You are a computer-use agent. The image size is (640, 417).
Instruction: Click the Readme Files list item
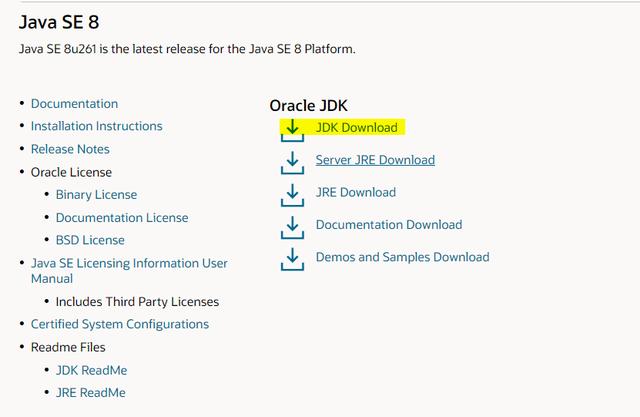[x=68, y=347]
